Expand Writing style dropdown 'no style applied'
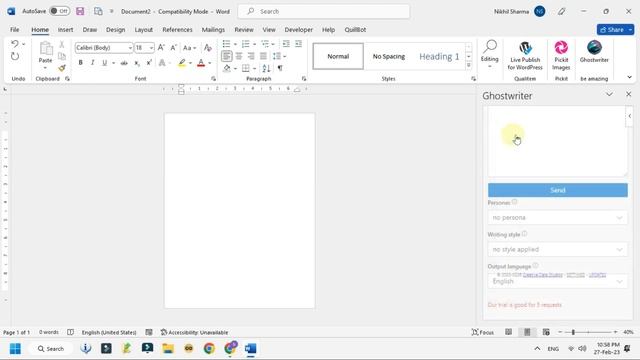This screenshot has height=360, width=640. click(558, 249)
